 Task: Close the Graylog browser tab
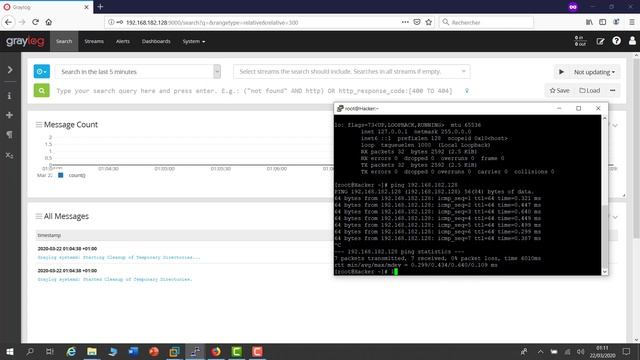point(87,7)
